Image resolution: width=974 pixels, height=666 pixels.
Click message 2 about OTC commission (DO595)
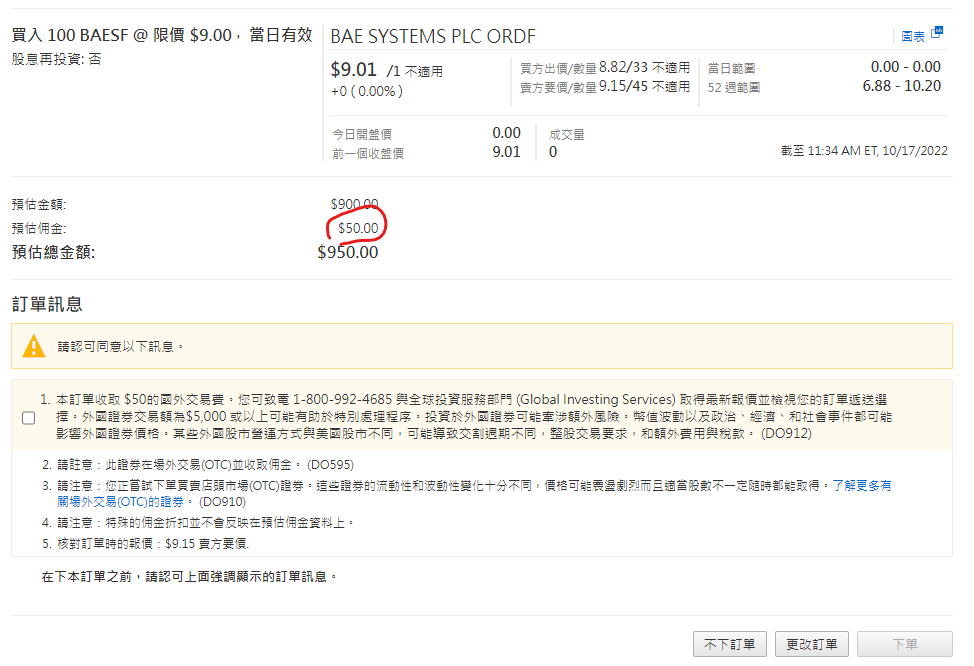pos(198,465)
